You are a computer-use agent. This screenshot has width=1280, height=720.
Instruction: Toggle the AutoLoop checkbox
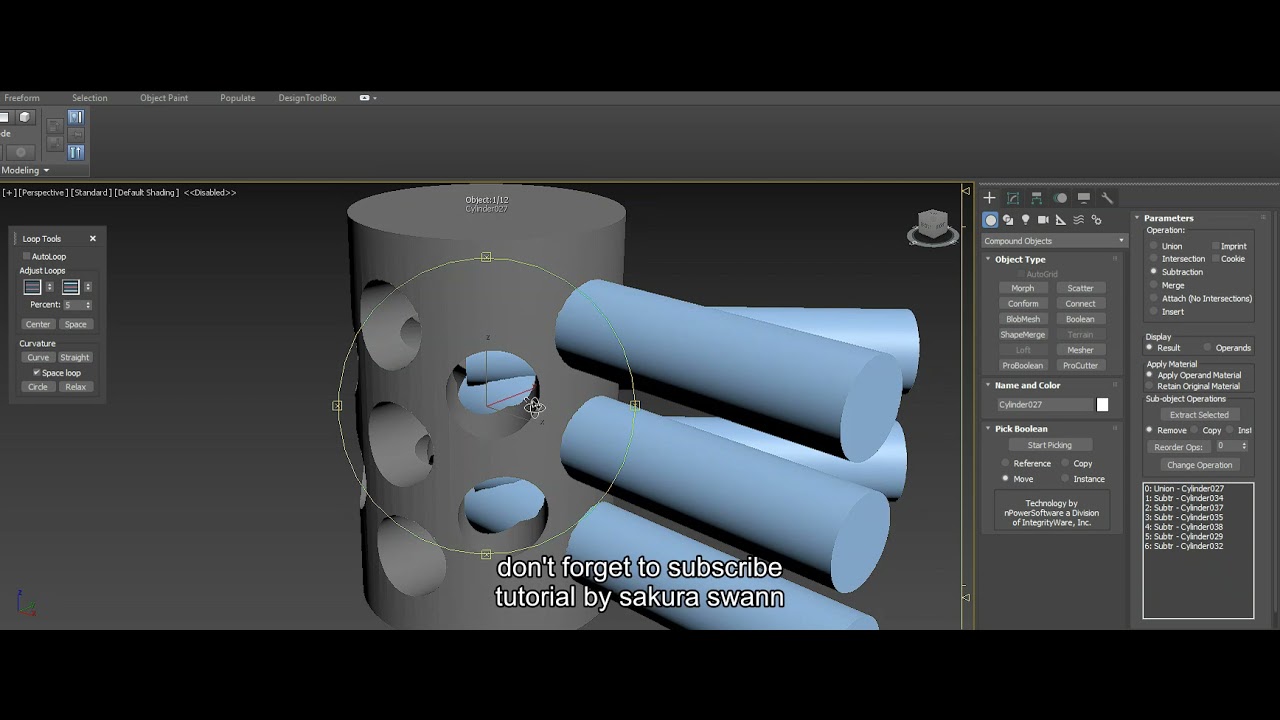click(x=27, y=257)
